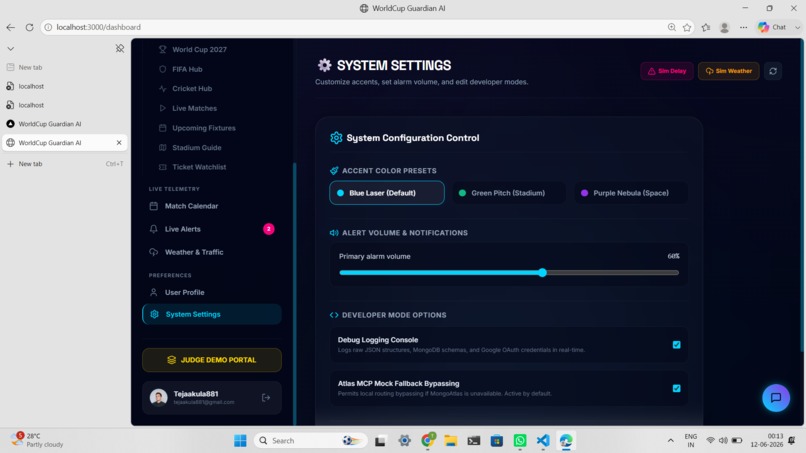Click the cloud icon beside Weather & Traffic
Image resolution: width=806 pixels, height=453 pixels.
[153, 252]
